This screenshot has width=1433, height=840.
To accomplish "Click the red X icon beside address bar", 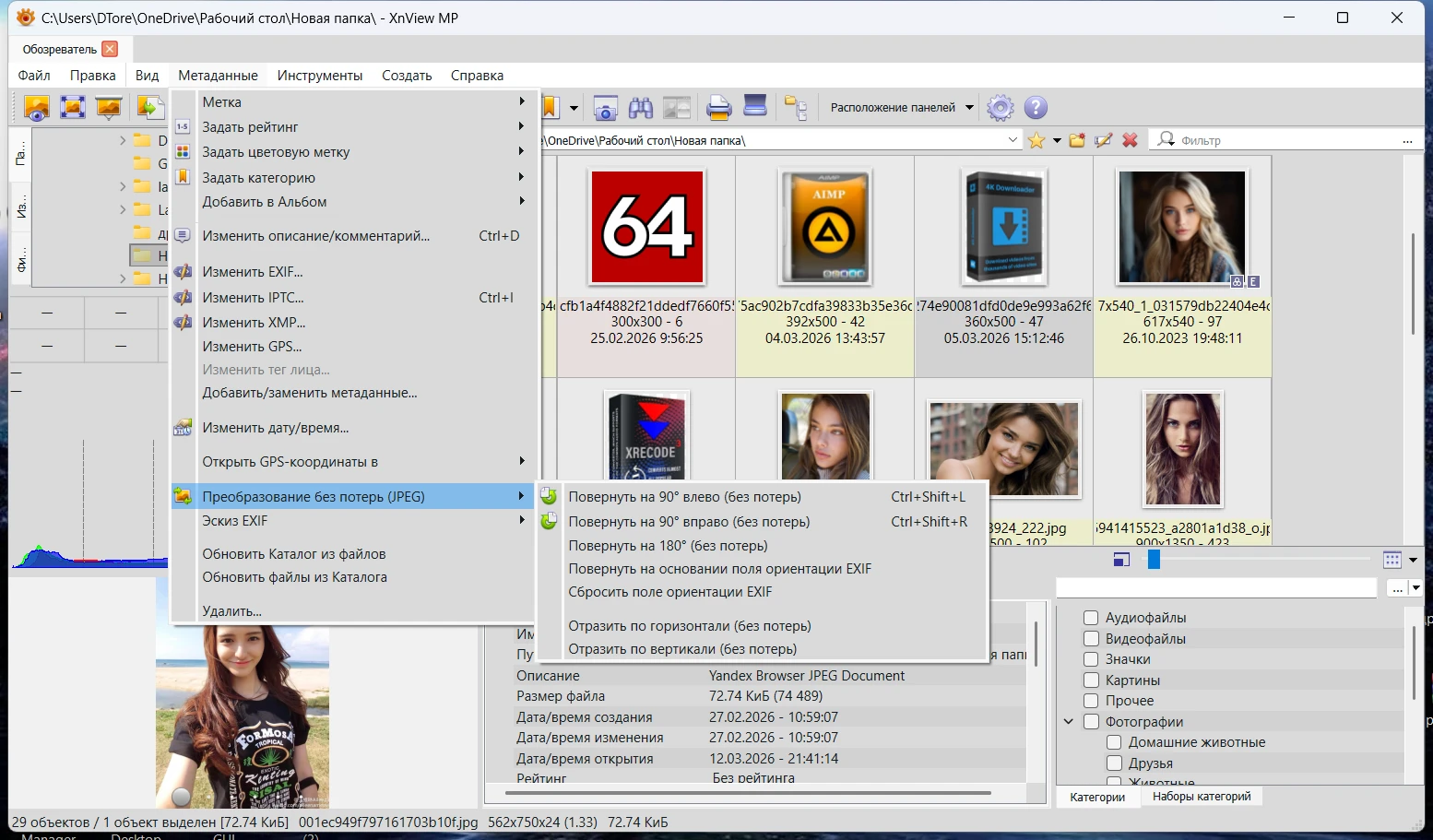I will [1130, 140].
